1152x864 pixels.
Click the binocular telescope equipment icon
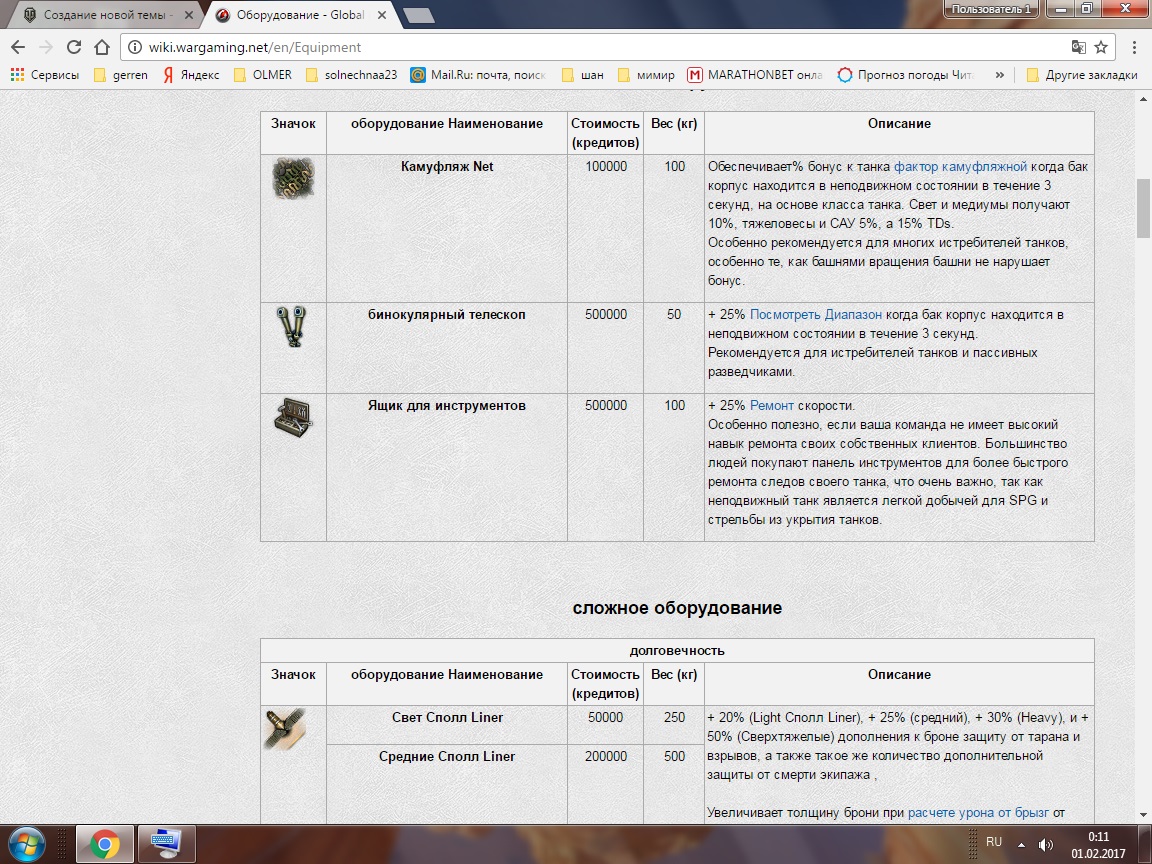[x=292, y=326]
